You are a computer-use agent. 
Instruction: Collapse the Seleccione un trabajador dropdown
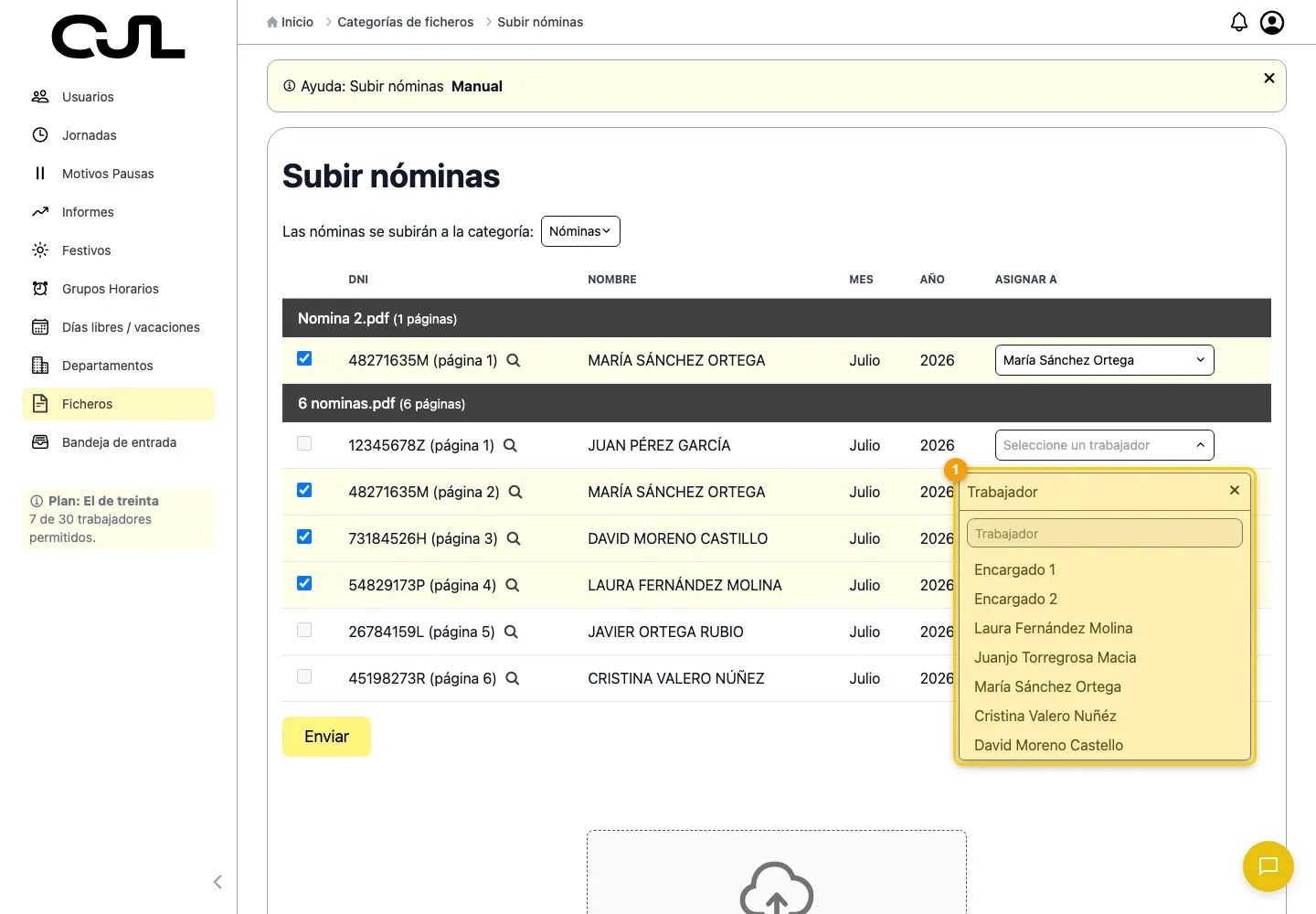pyautogui.click(x=1104, y=445)
